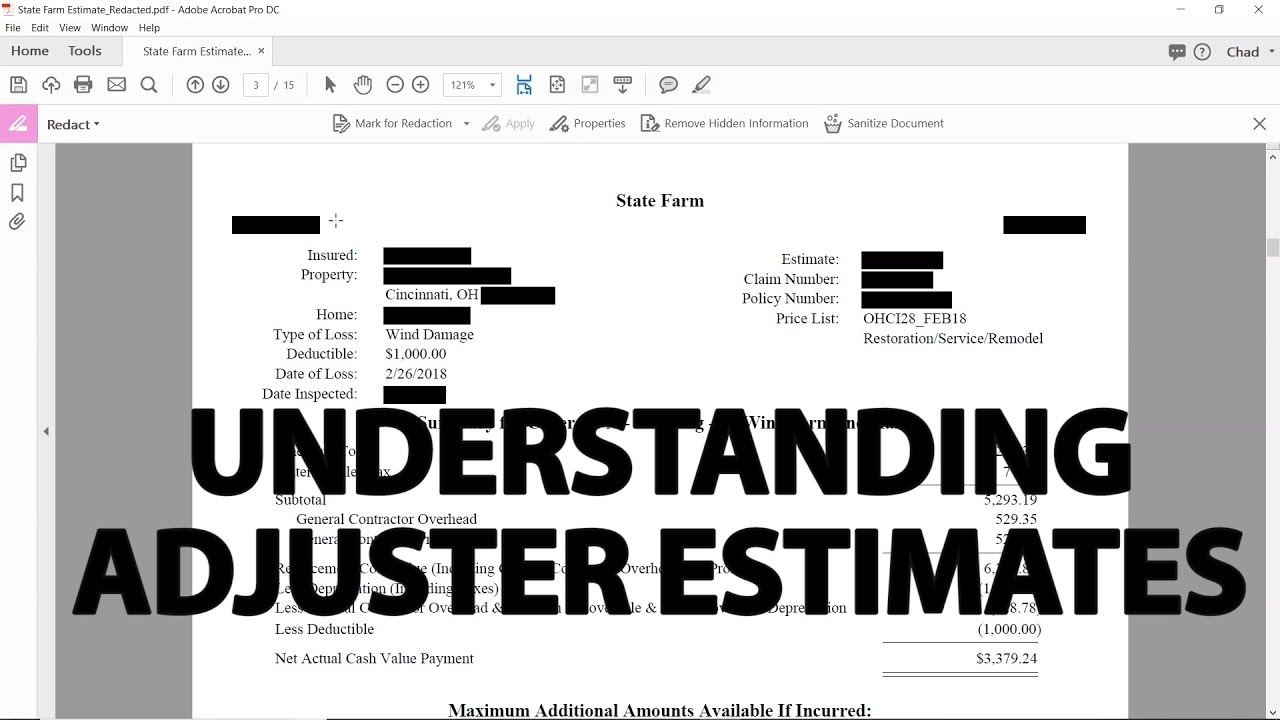Click the pink Redact tool icon
The width and height of the screenshot is (1280, 720).
click(x=17, y=124)
